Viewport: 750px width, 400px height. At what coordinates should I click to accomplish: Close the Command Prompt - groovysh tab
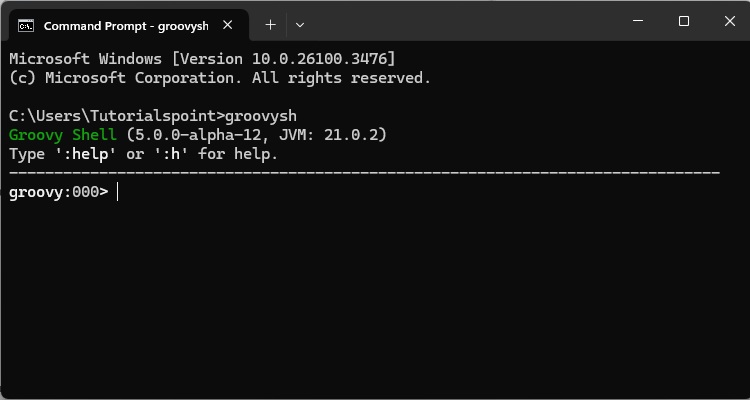pyautogui.click(x=231, y=25)
